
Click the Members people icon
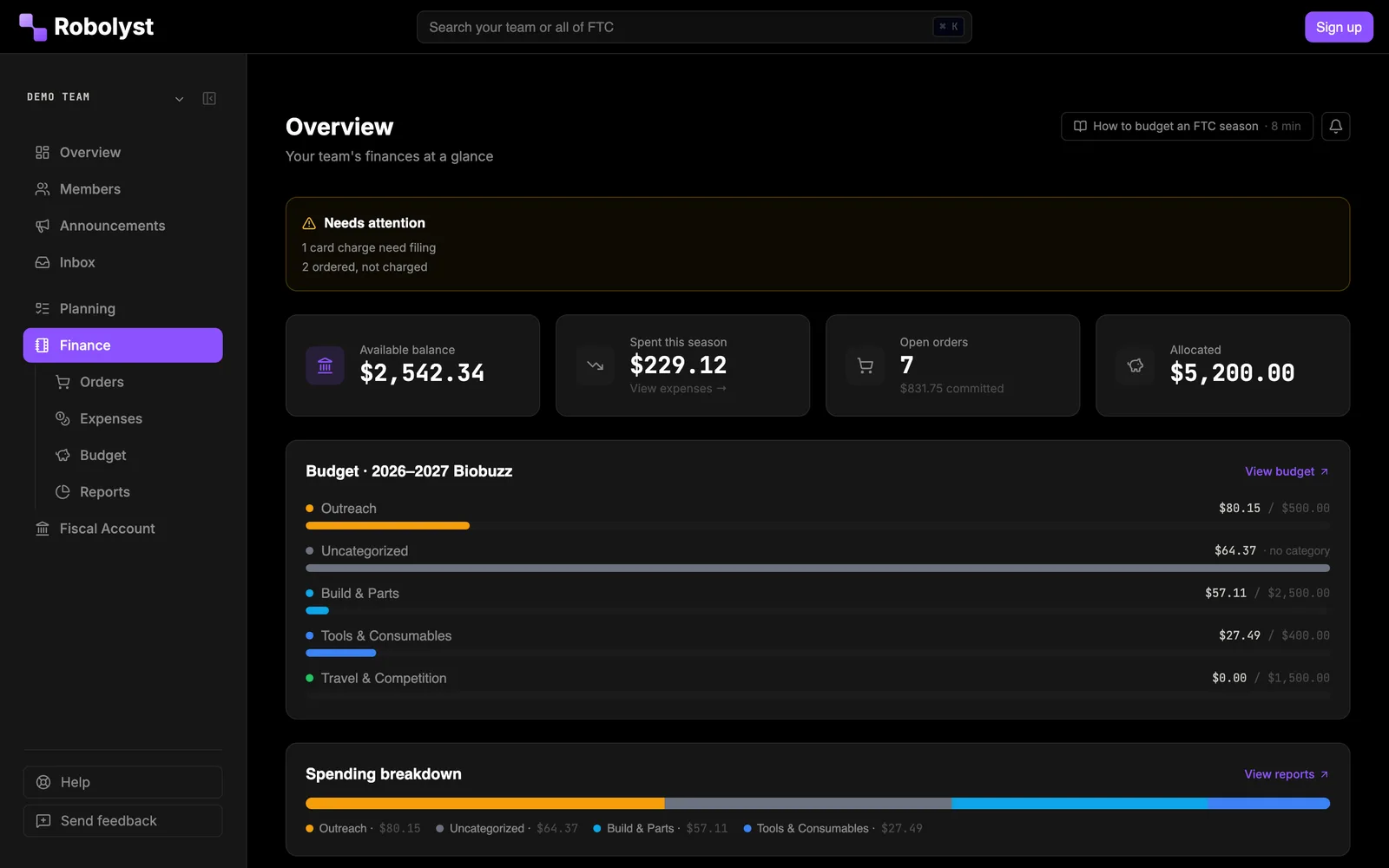pyautogui.click(x=42, y=189)
